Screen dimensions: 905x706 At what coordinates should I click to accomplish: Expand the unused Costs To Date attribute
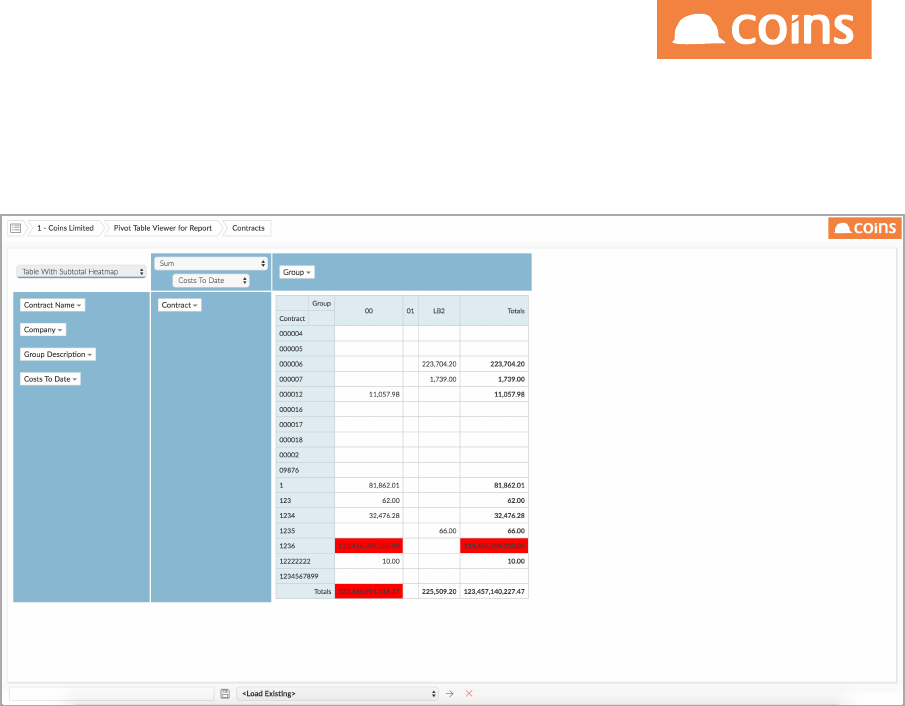(x=50, y=379)
